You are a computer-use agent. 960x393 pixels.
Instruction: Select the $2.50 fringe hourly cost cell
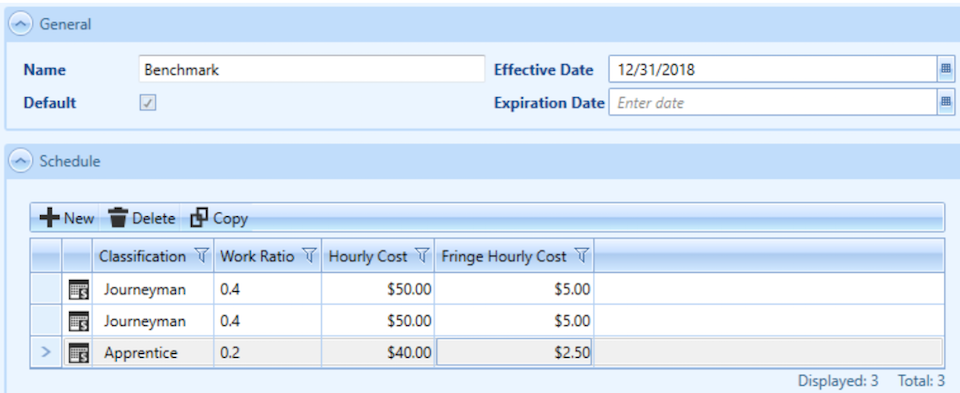point(514,353)
